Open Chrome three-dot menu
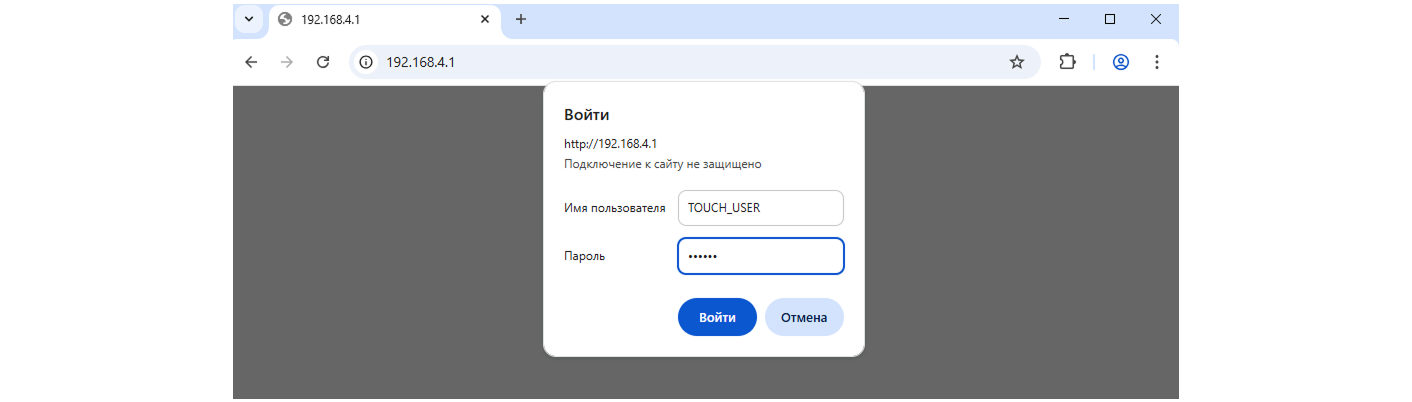 1157,62
